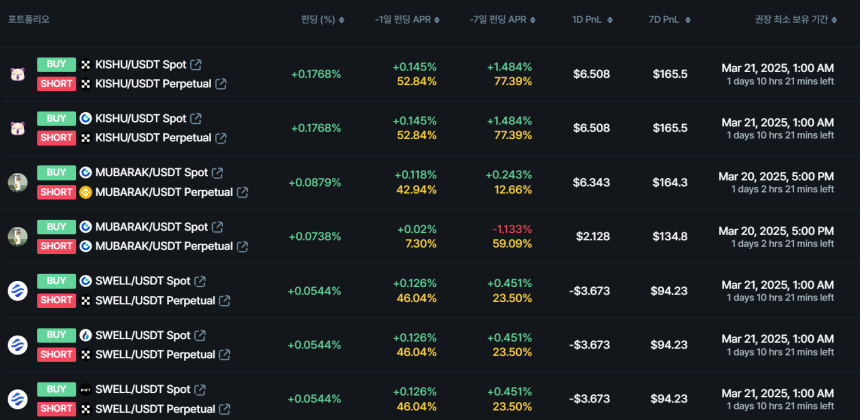Click the Gate logo beside MUBARAK/USDT Perpetual
This screenshot has height=420, width=860.
[86, 246]
